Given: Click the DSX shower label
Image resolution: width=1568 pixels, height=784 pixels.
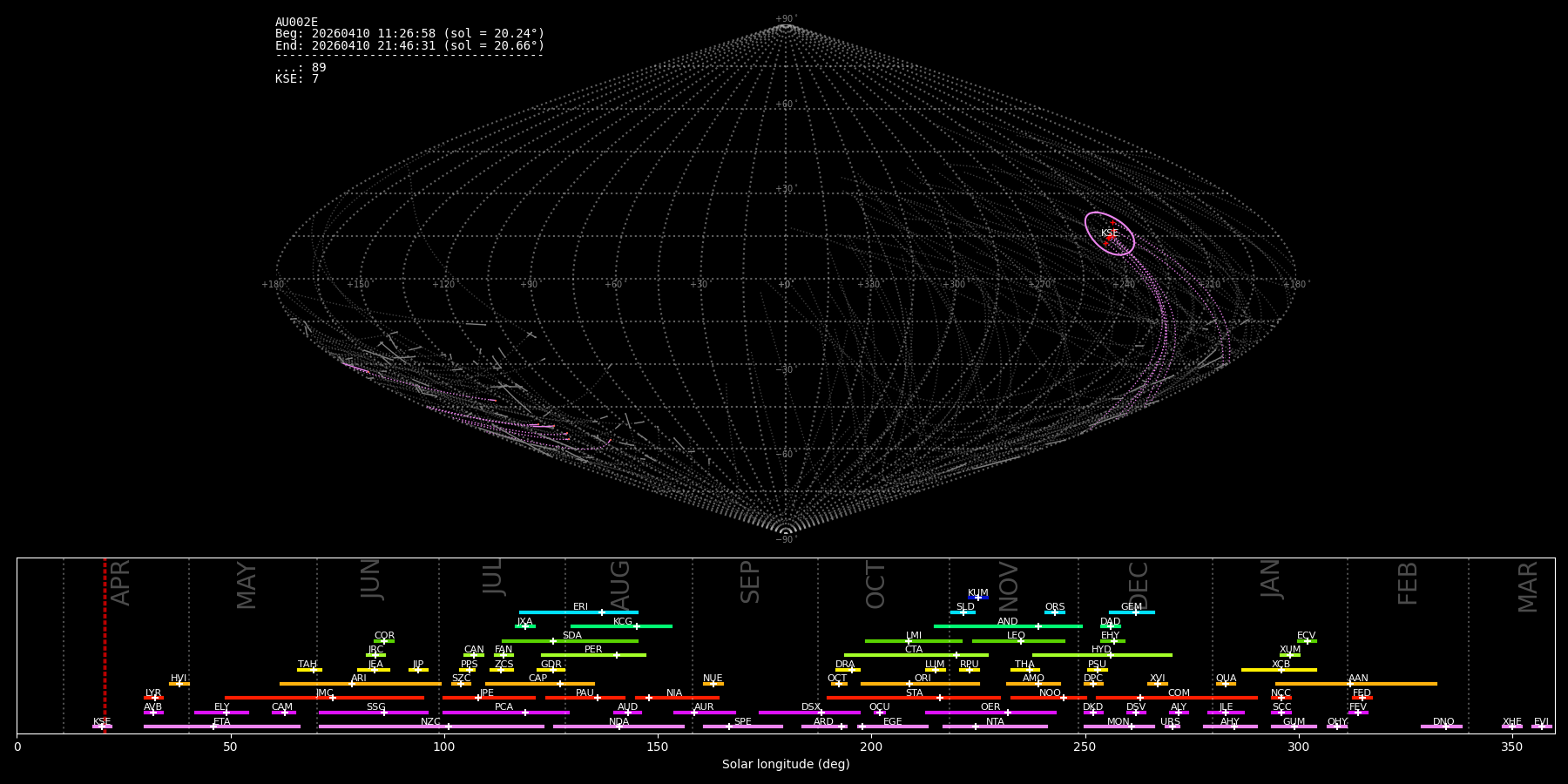Looking at the screenshot, I should pos(812,707).
